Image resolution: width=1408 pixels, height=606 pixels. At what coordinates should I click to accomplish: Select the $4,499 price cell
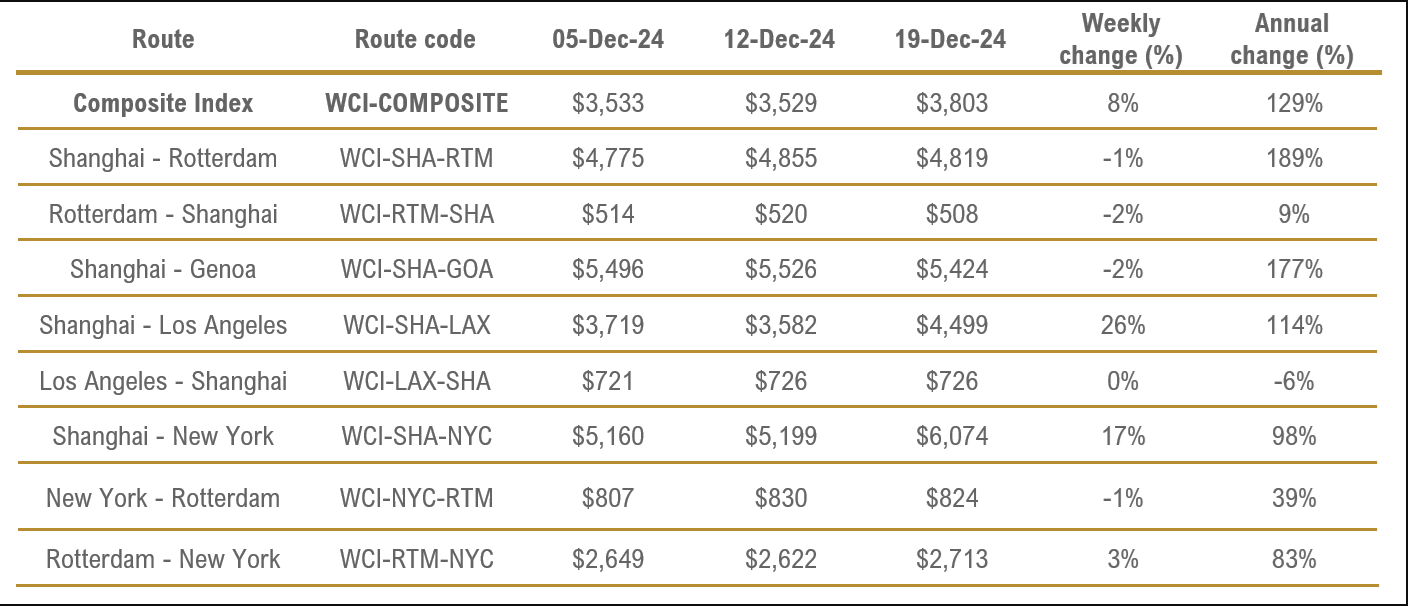point(952,325)
